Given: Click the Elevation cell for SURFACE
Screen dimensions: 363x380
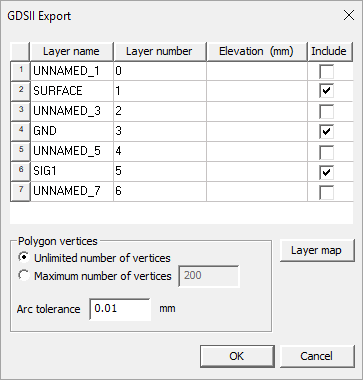Looking at the screenshot, I should [257, 91].
